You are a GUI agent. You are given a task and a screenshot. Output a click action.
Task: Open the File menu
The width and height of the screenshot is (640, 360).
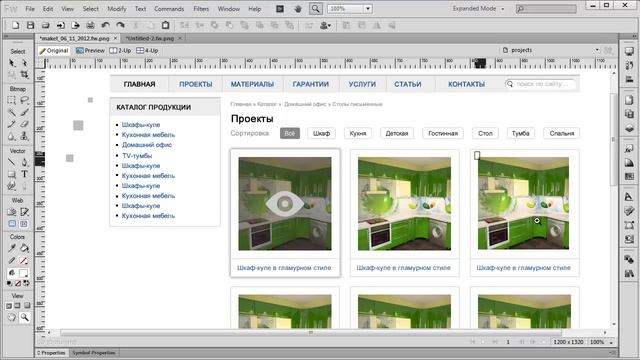(30, 9)
